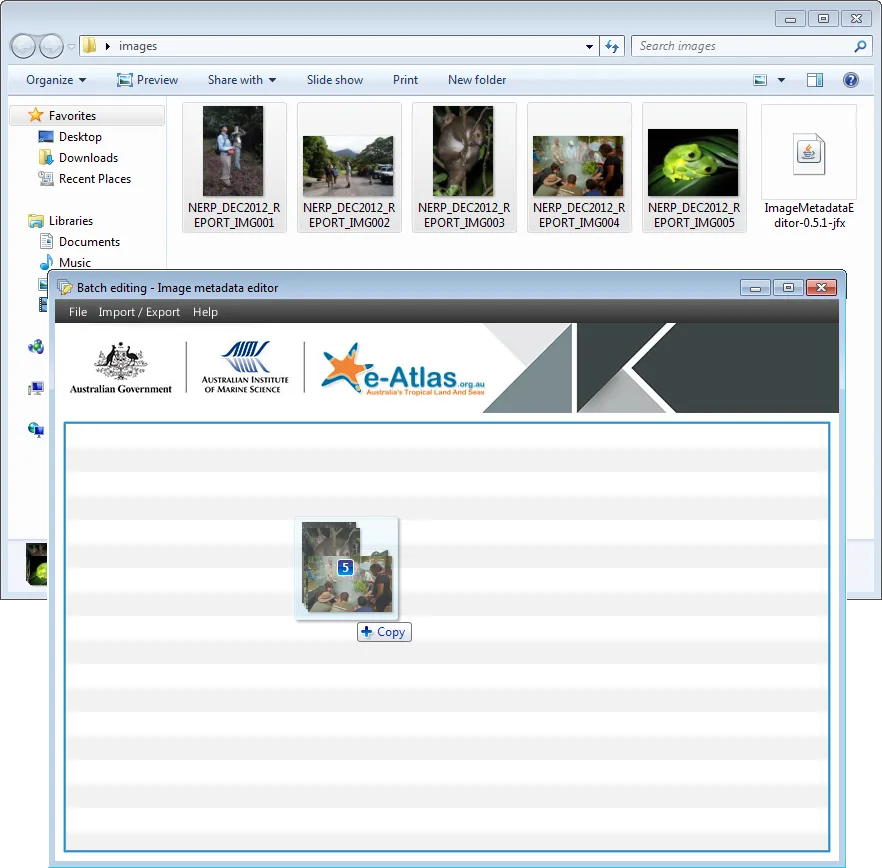Click the e-Atlas logo
The width and height of the screenshot is (882, 868).
(403, 369)
